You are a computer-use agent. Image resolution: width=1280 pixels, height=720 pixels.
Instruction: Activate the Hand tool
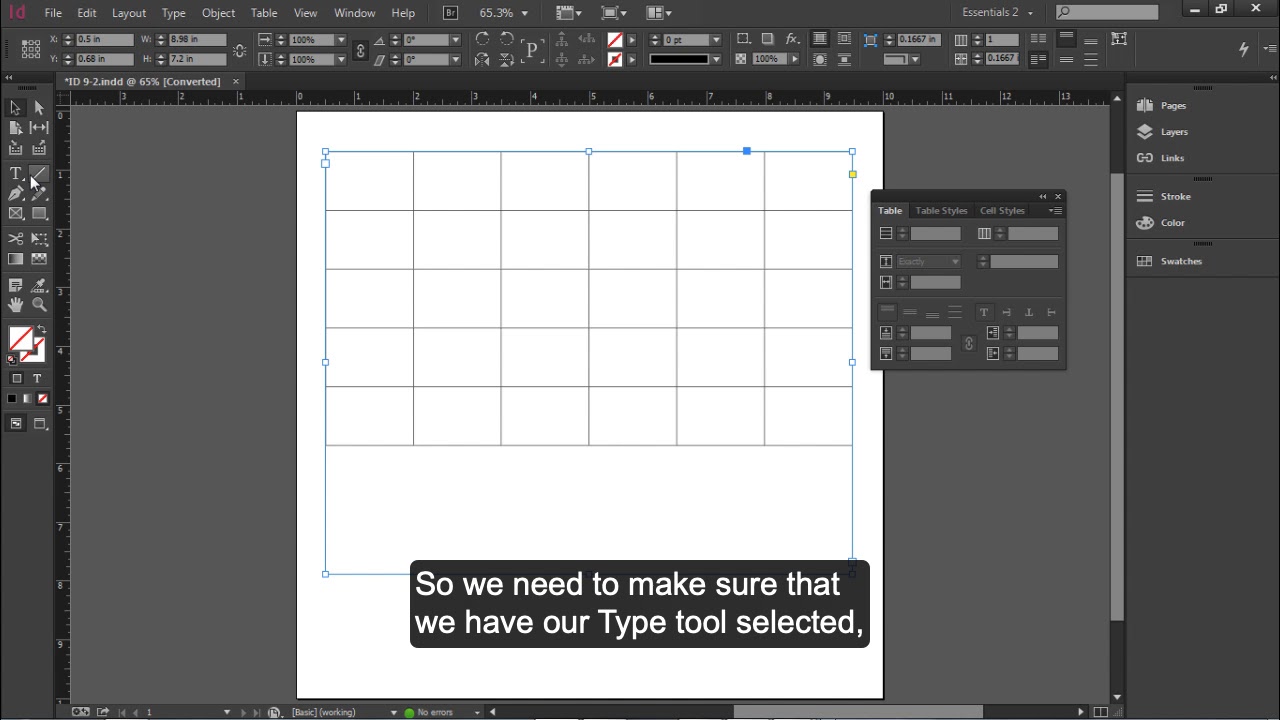(x=16, y=305)
